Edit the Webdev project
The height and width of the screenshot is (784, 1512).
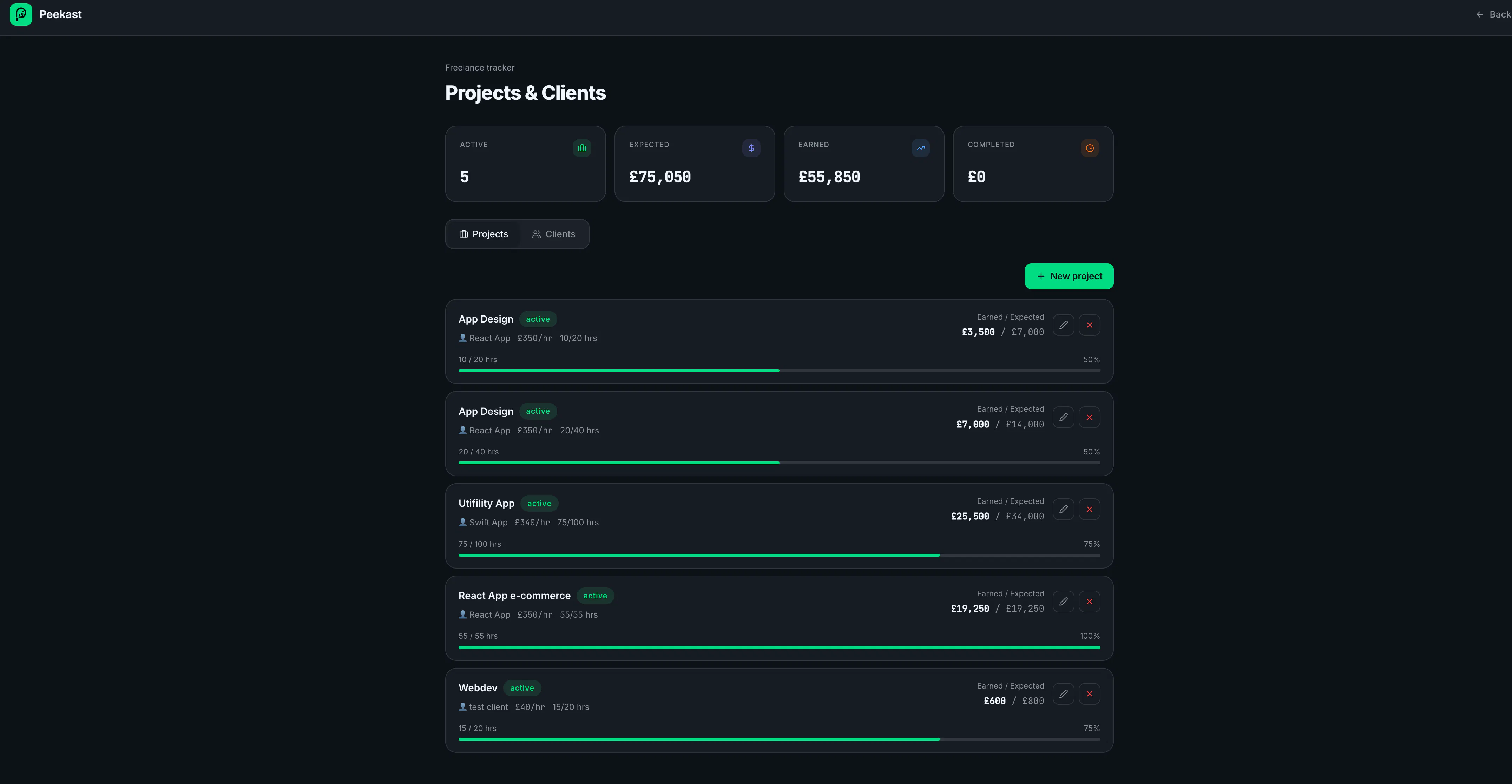point(1063,693)
